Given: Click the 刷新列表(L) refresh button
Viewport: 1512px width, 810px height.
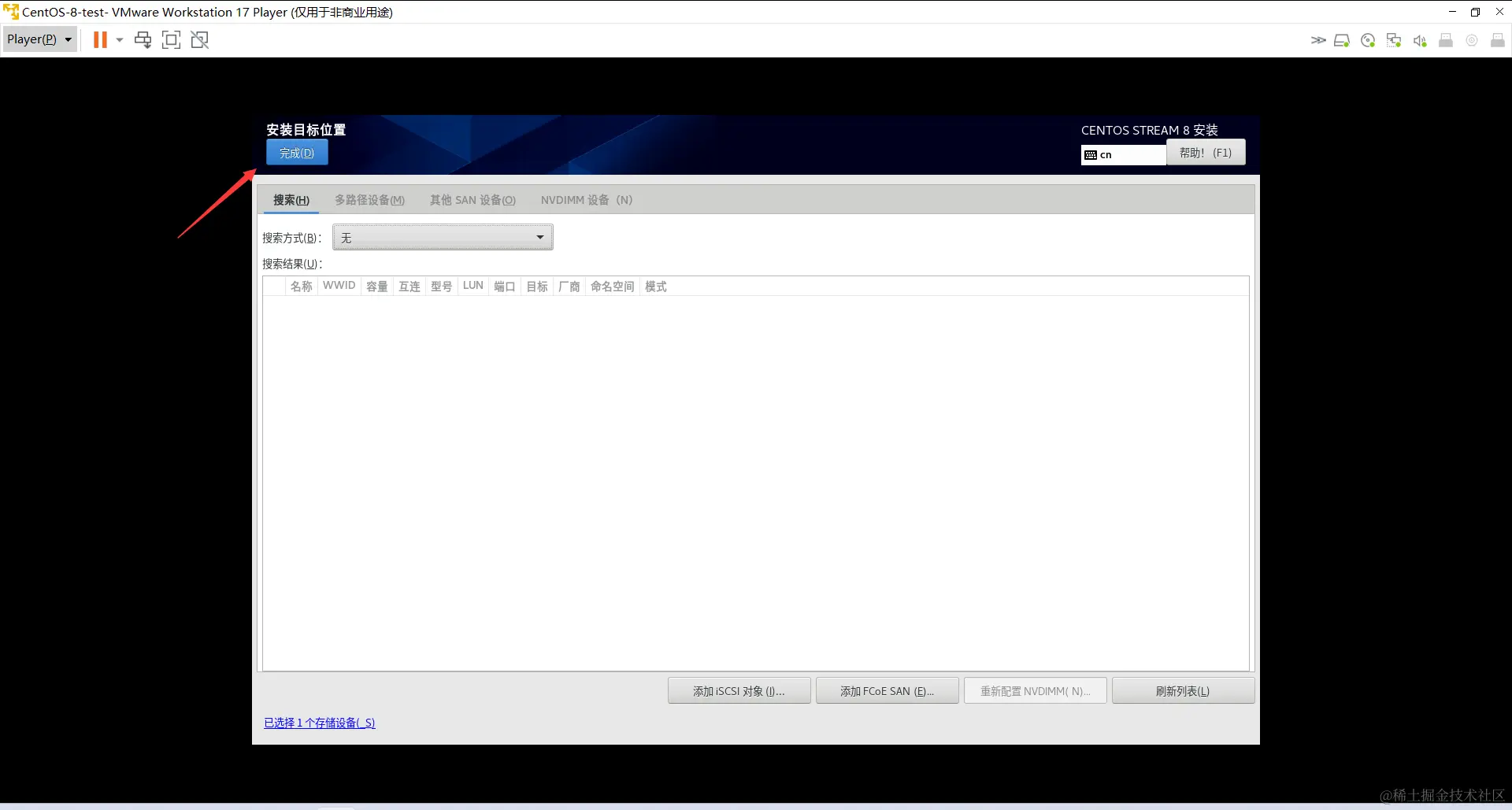Looking at the screenshot, I should (x=1183, y=691).
